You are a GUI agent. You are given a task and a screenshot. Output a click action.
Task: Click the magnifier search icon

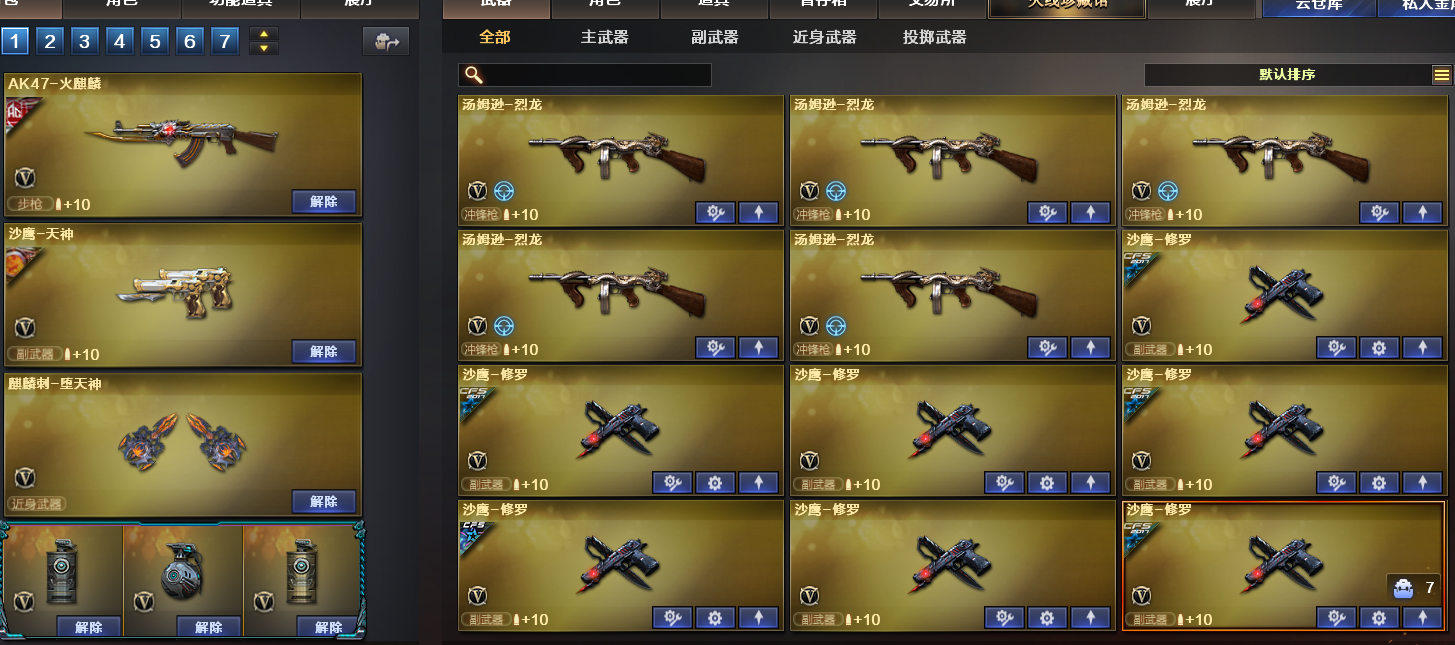pyautogui.click(x=474, y=75)
